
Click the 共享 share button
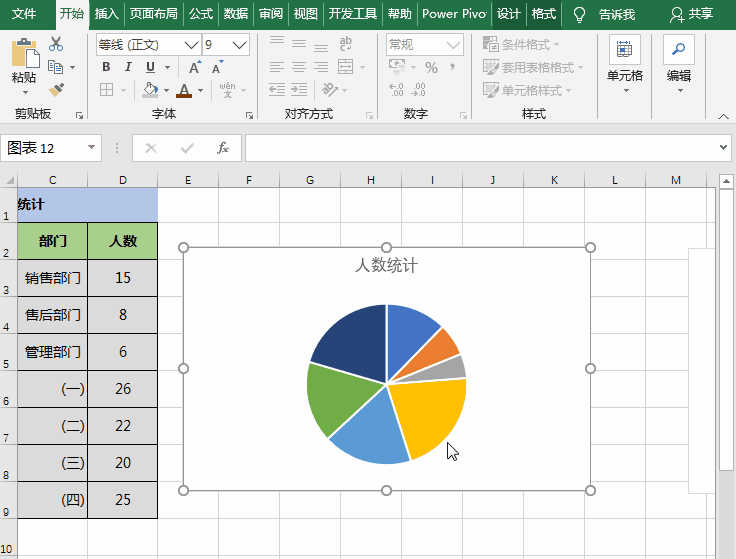point(692,14)
